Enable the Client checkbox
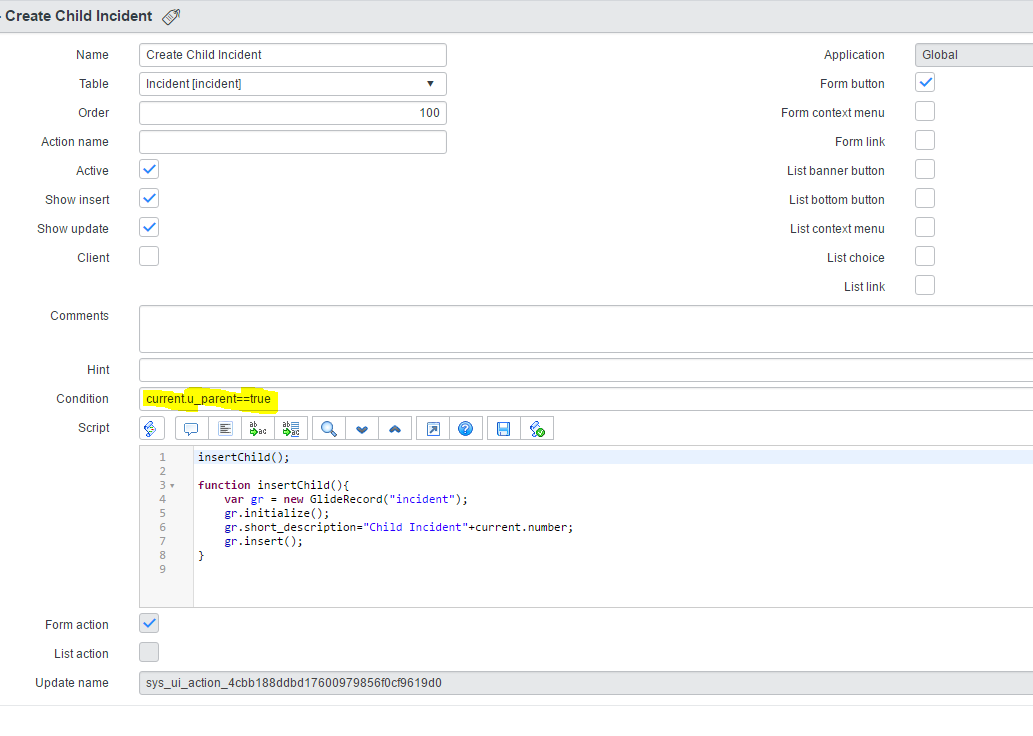Screen dimensions: 1033x736 coord(150,256)
